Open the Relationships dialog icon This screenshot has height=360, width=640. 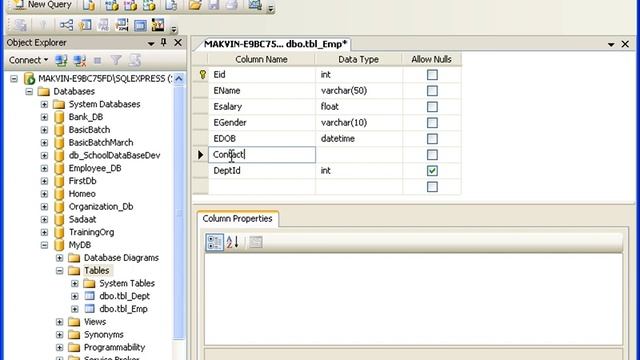pyautogui.click(x=66, y=25)
